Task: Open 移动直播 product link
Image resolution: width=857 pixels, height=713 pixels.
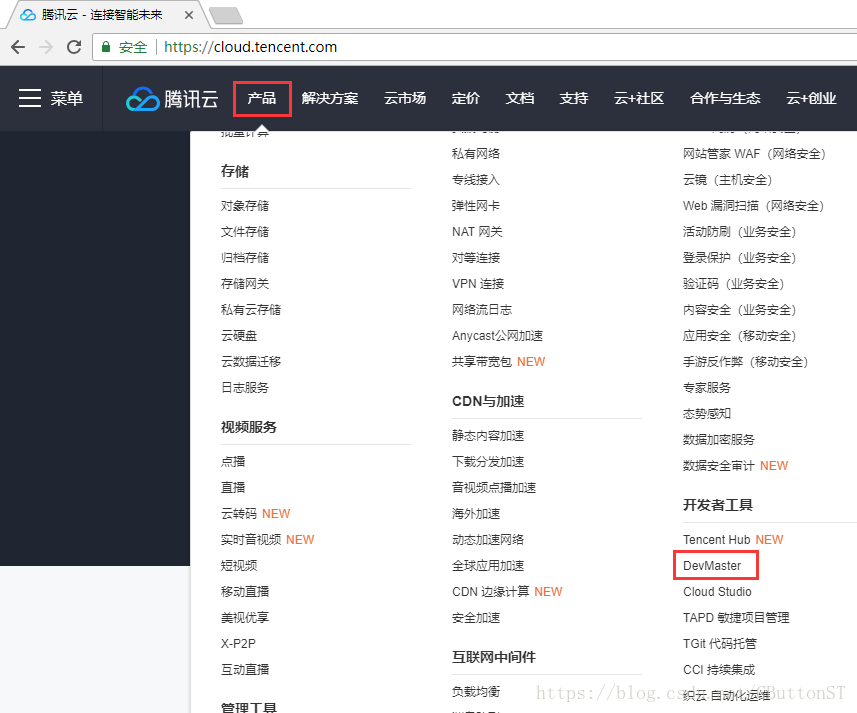Action: pos(245,592)
